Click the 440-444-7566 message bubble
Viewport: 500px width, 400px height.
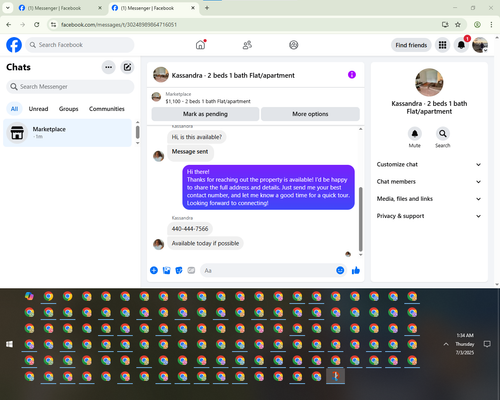point(190,229)
